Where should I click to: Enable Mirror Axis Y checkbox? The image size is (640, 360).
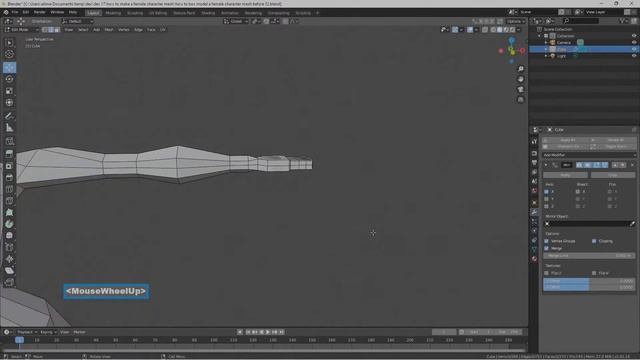(x=547, y=199)
